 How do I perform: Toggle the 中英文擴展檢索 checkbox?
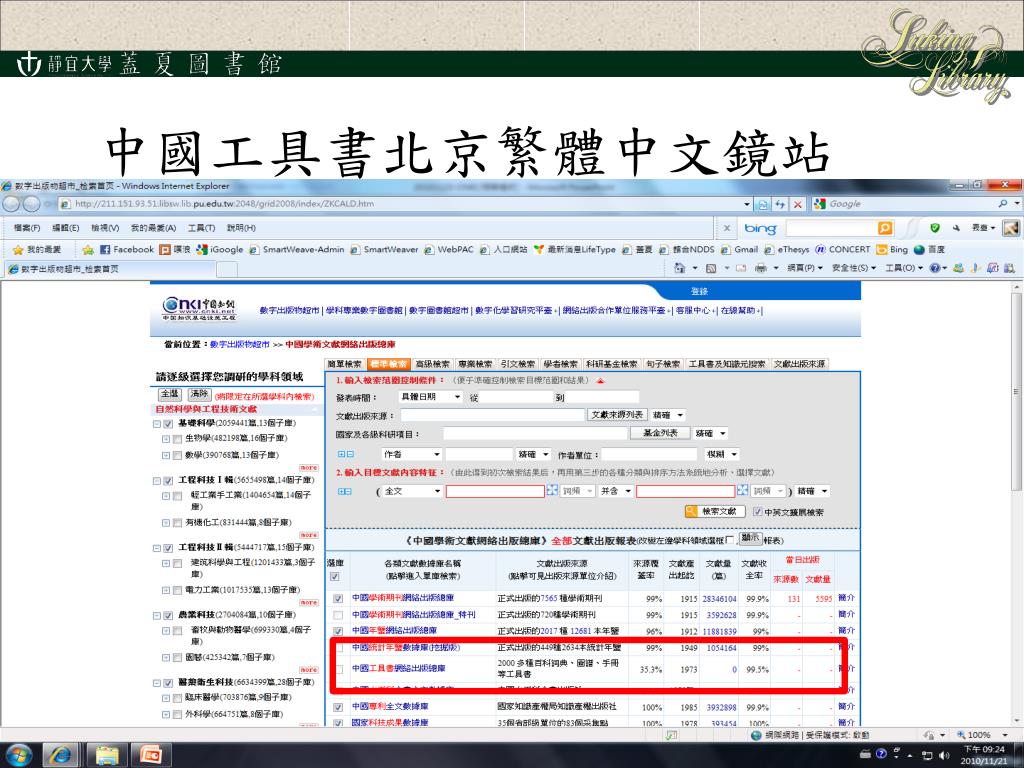(x=758, y=511)
